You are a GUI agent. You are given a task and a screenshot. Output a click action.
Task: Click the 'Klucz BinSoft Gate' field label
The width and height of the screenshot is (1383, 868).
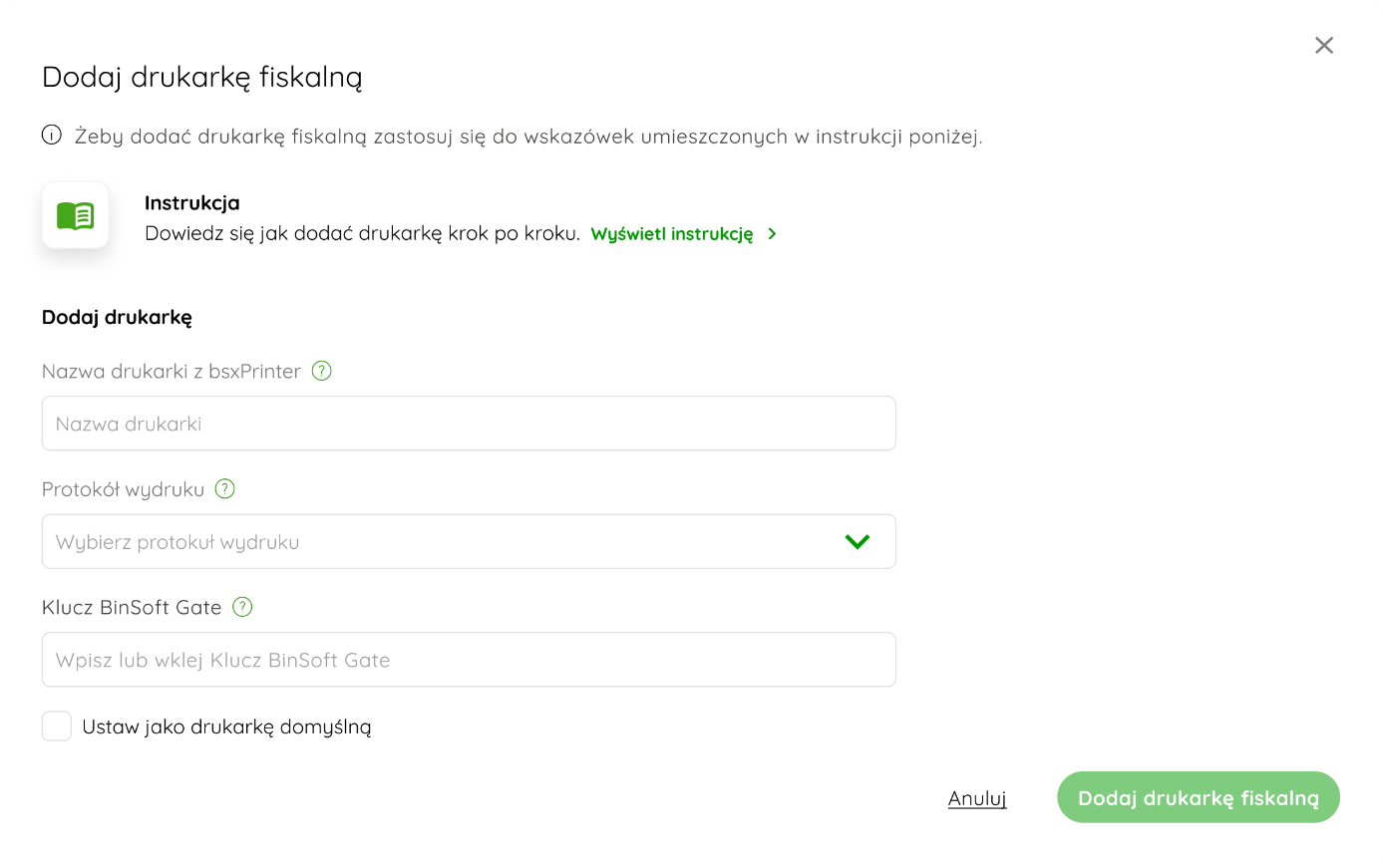click(132, 608)
